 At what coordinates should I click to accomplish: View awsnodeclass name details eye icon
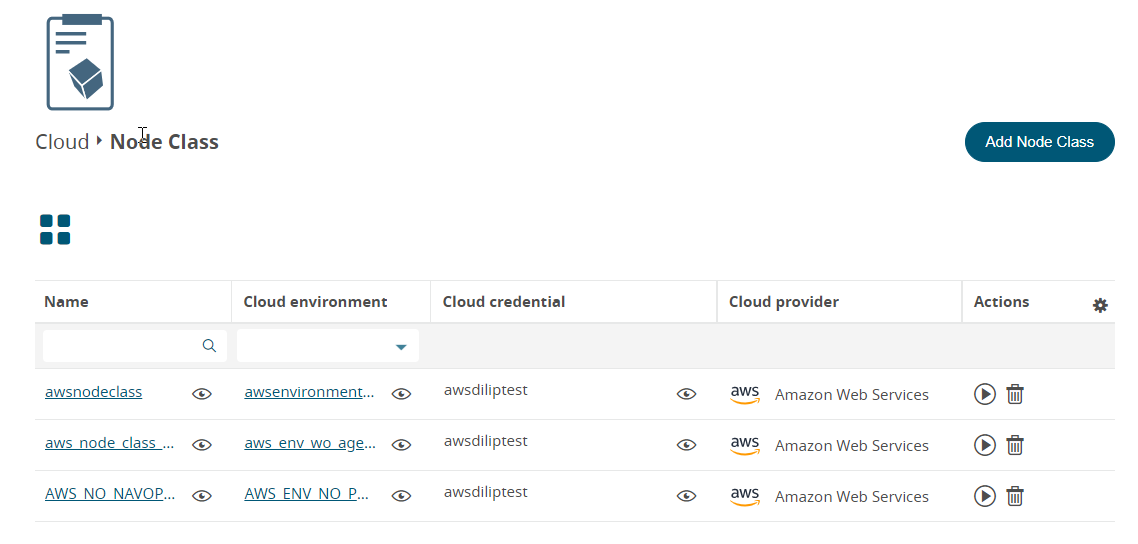[x=202, y=394]
